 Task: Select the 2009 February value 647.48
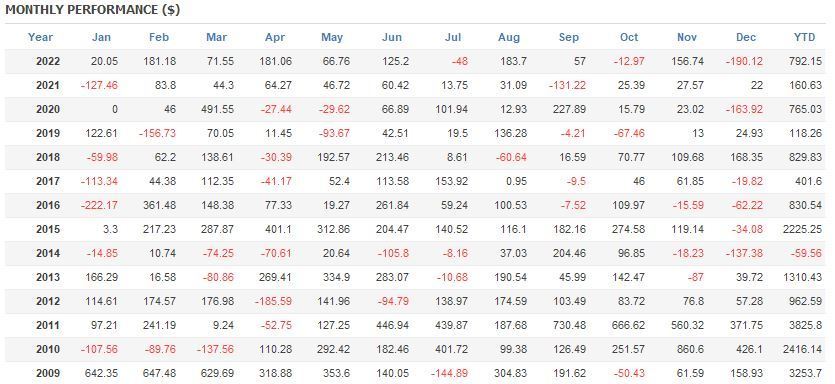[159, 373]
